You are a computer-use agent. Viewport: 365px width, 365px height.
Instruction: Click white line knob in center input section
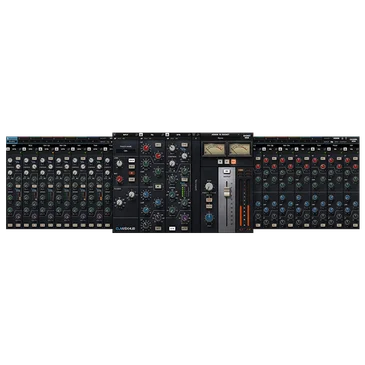(x=119, y=163)
